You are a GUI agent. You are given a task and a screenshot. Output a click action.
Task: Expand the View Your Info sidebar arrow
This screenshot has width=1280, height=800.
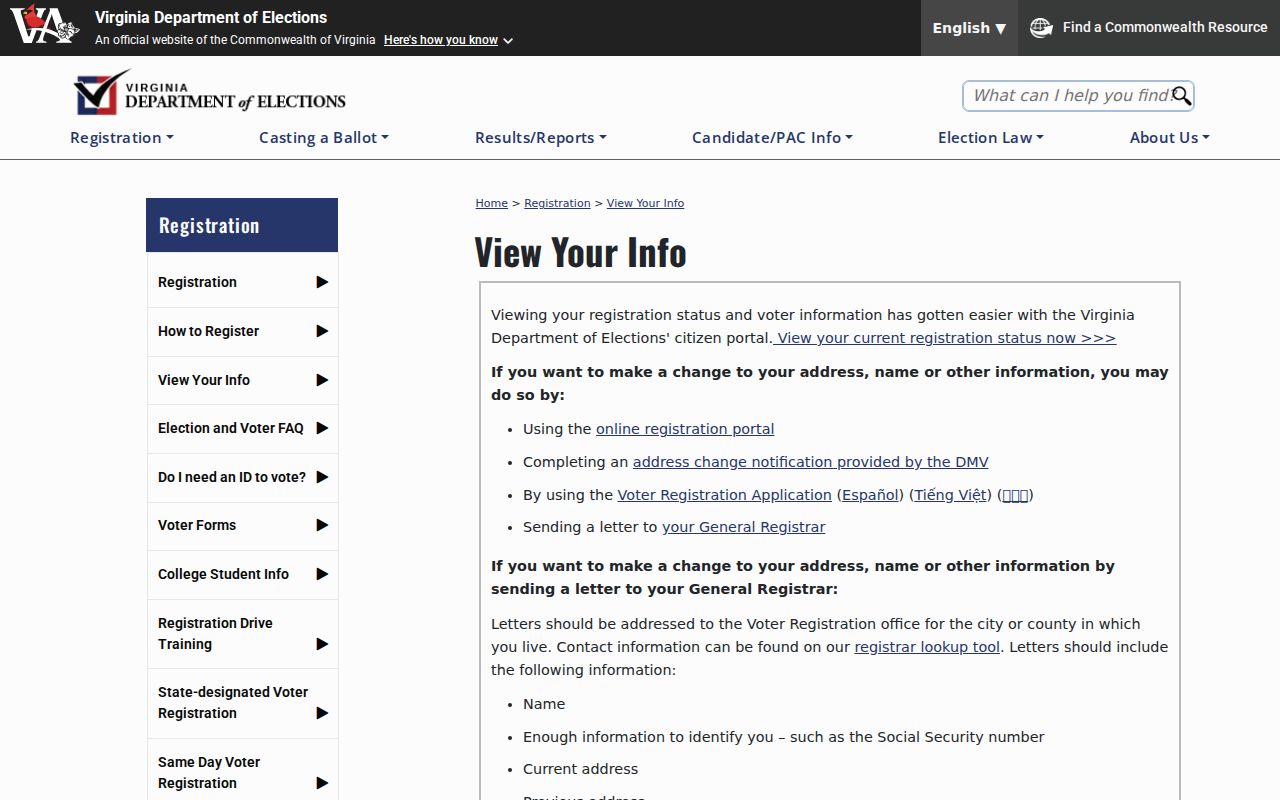[322, 380]
